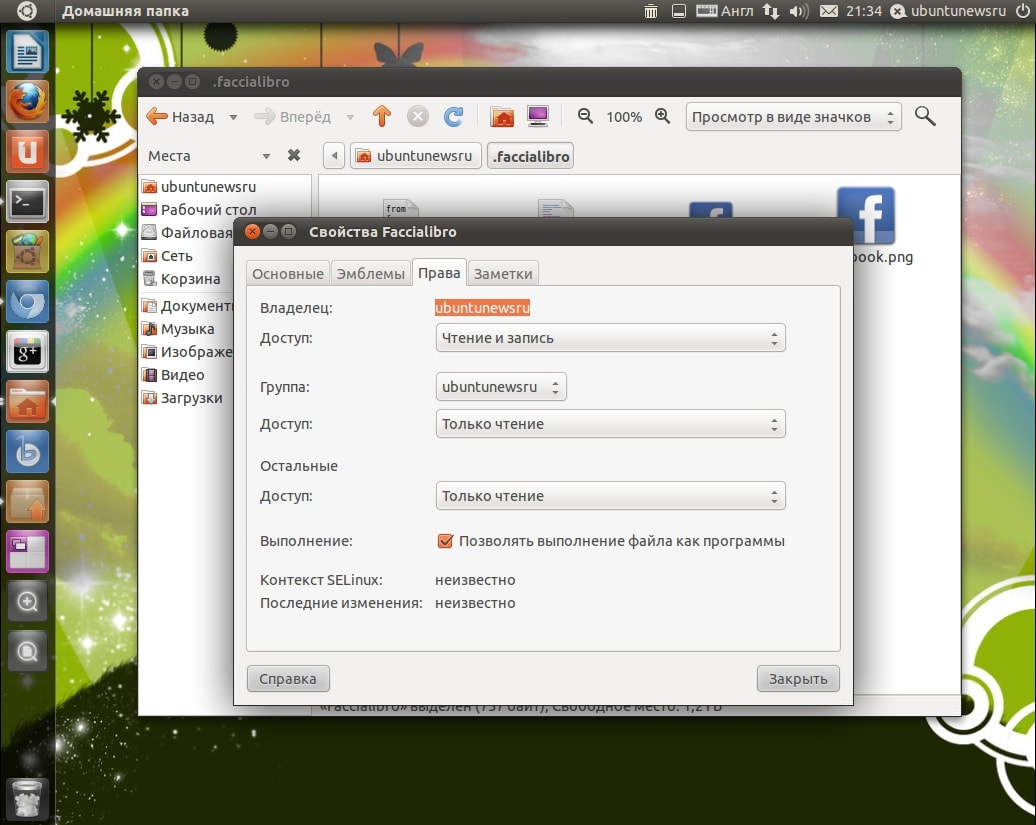Click highlighted owner name ubuntunewsru

(482, 308)
